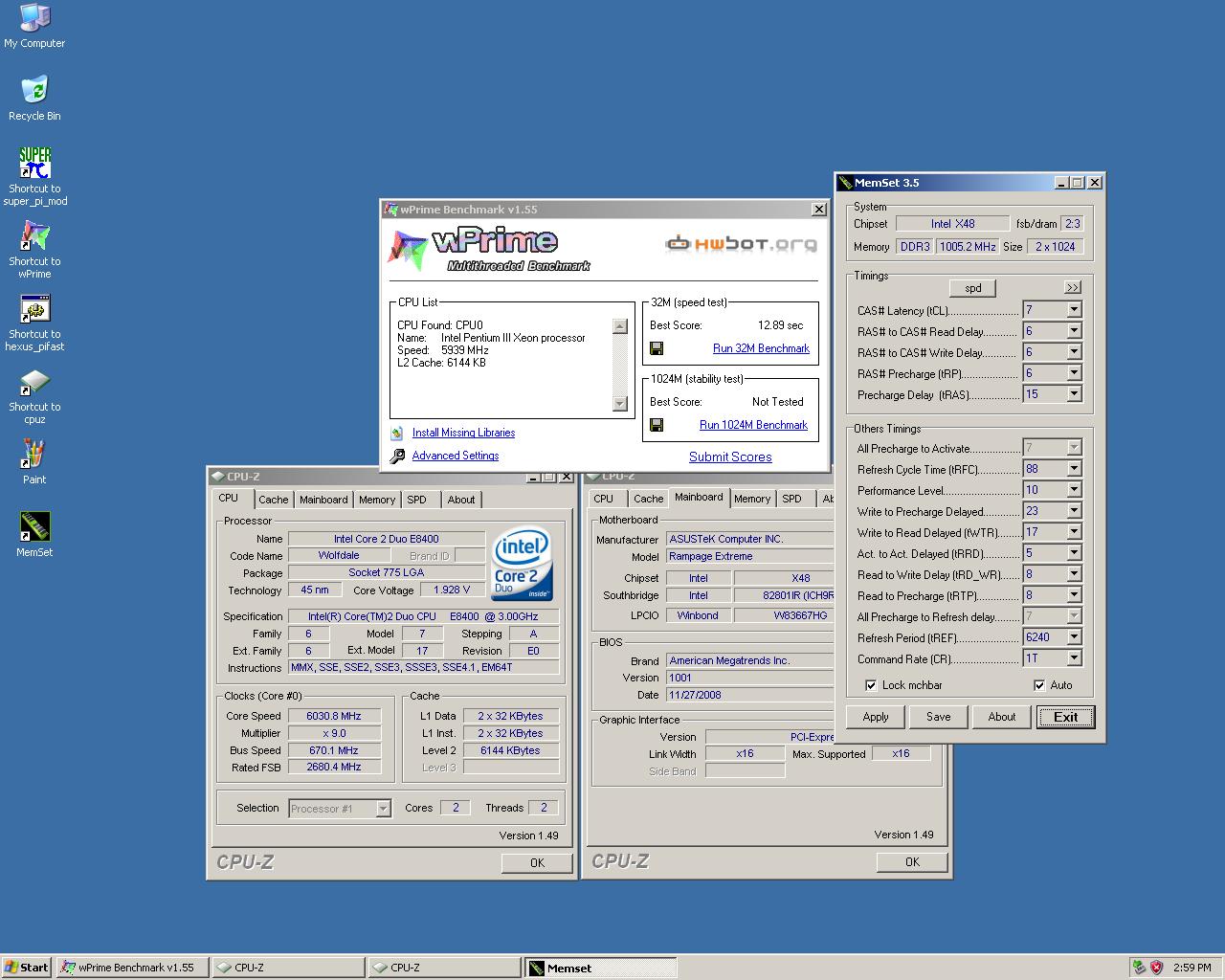Screen dimensions: 1225x980
Task: Open the CAS# Latency (tCL) dropdown
Action: pos(1074,310)
